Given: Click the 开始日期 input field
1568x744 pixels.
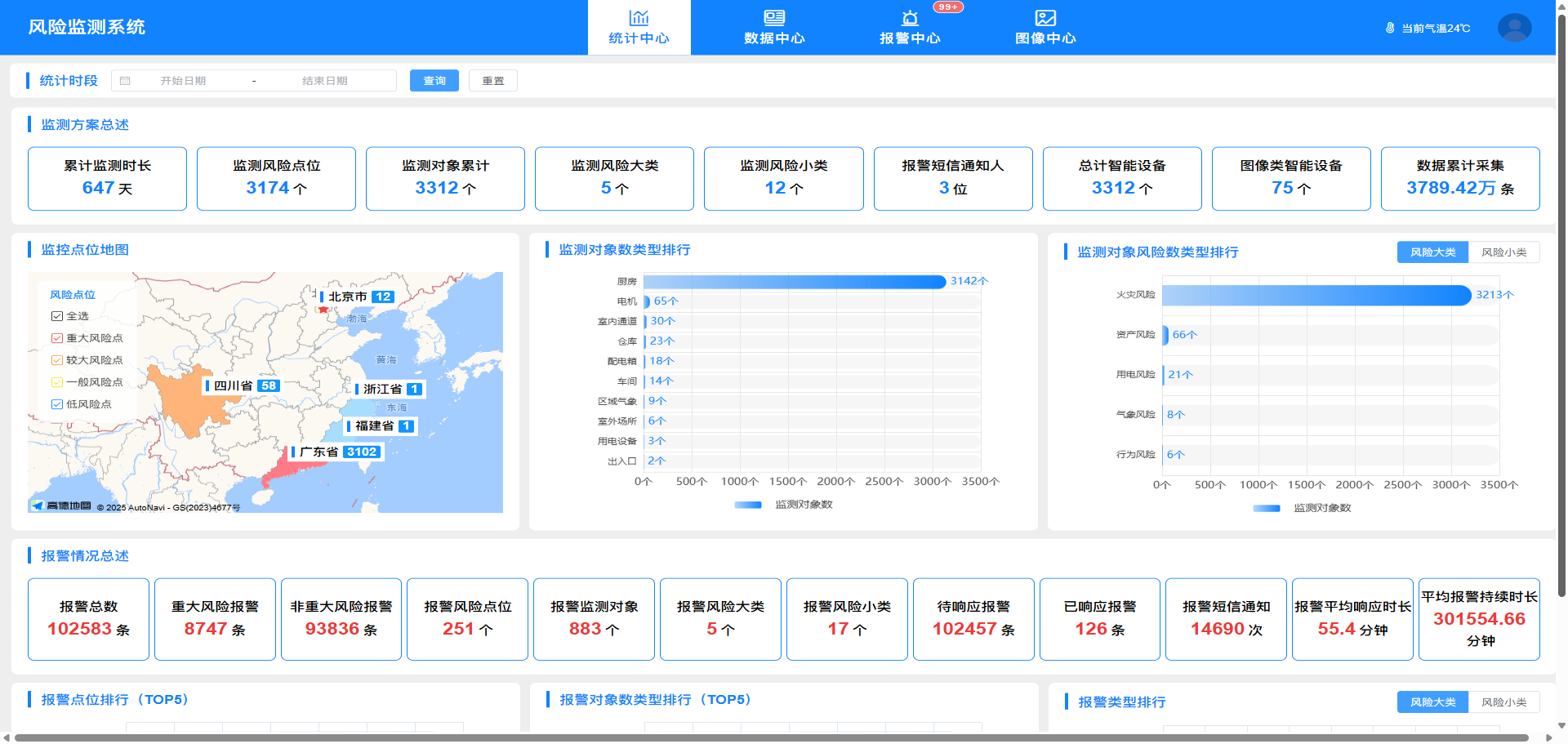Looking at the screenshot, I should [183, 81].
